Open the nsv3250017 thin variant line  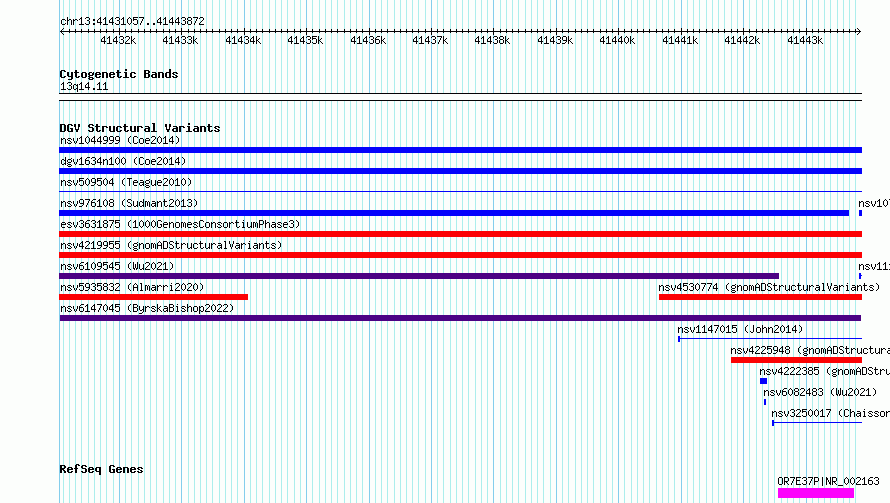tap(817, 423)
